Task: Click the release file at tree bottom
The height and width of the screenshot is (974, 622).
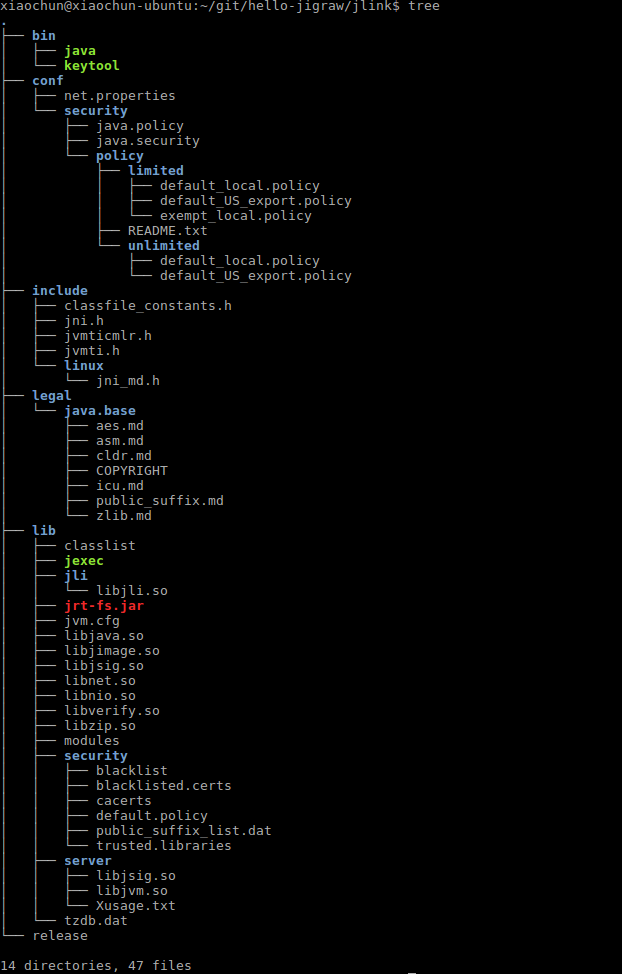Action: pyautogui.click(x=59, y=936)
